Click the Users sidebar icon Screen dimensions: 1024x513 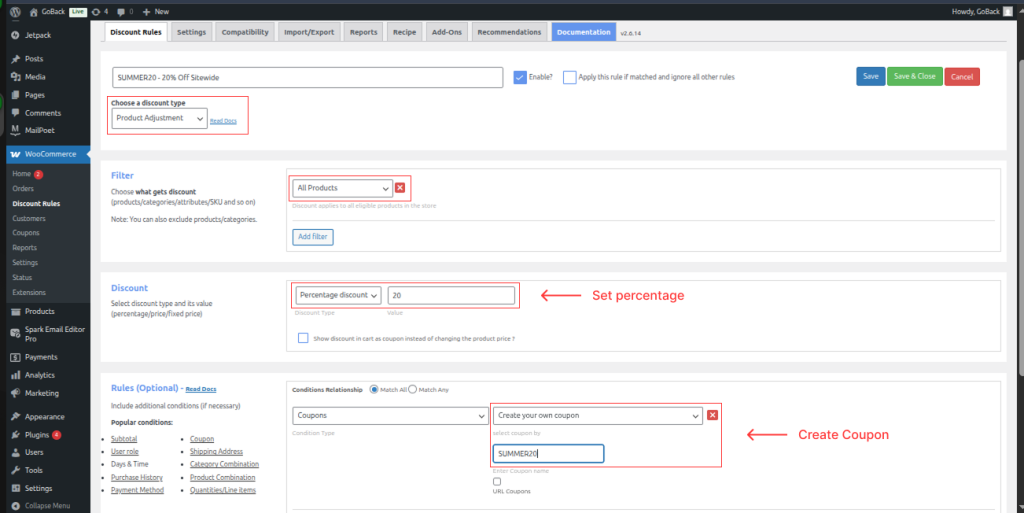click(x=16, y=452)
